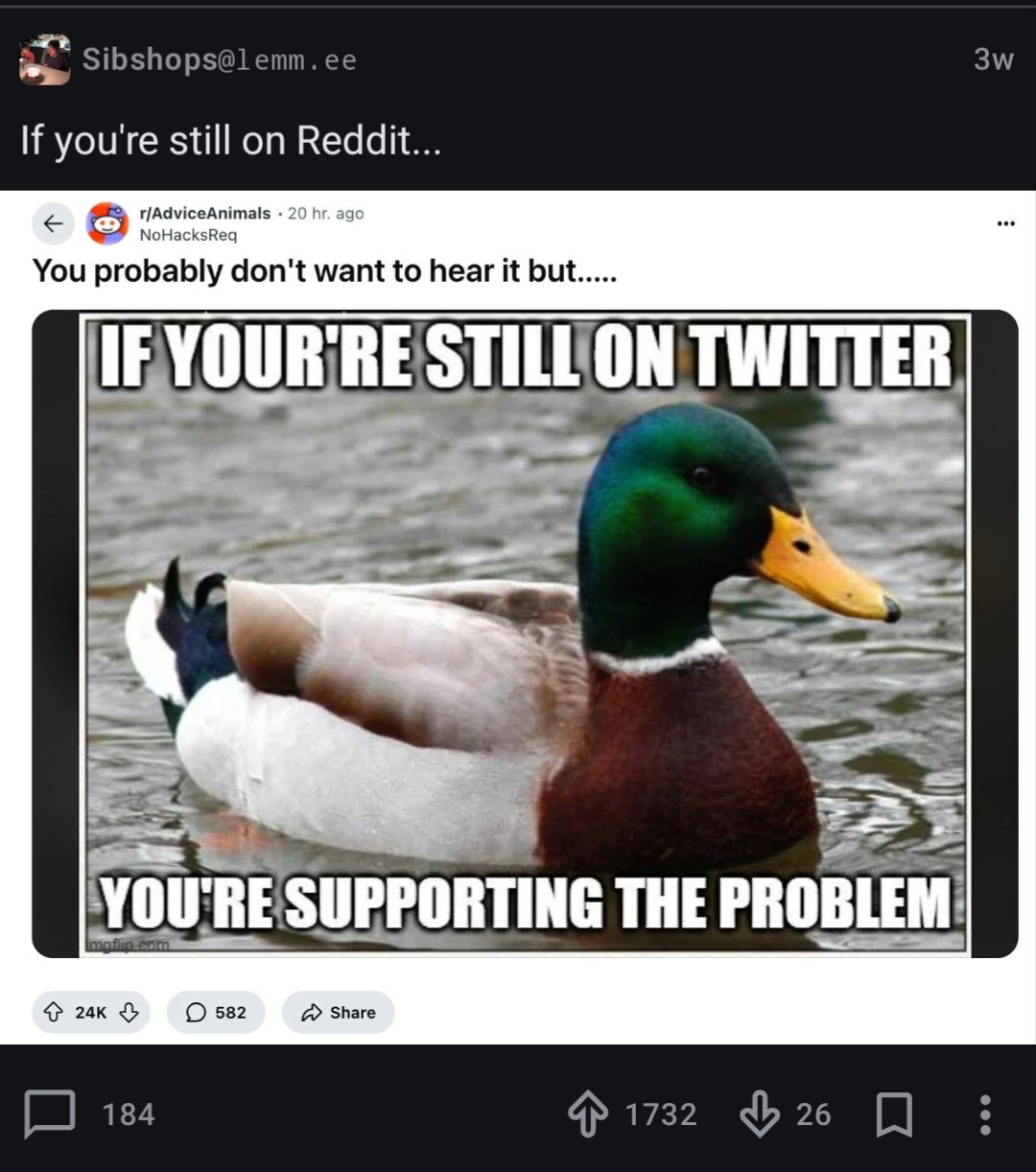Click the Reddit back arrow icon
The width and height of the screenshot is (1036, 1172).
pos(54,223)
